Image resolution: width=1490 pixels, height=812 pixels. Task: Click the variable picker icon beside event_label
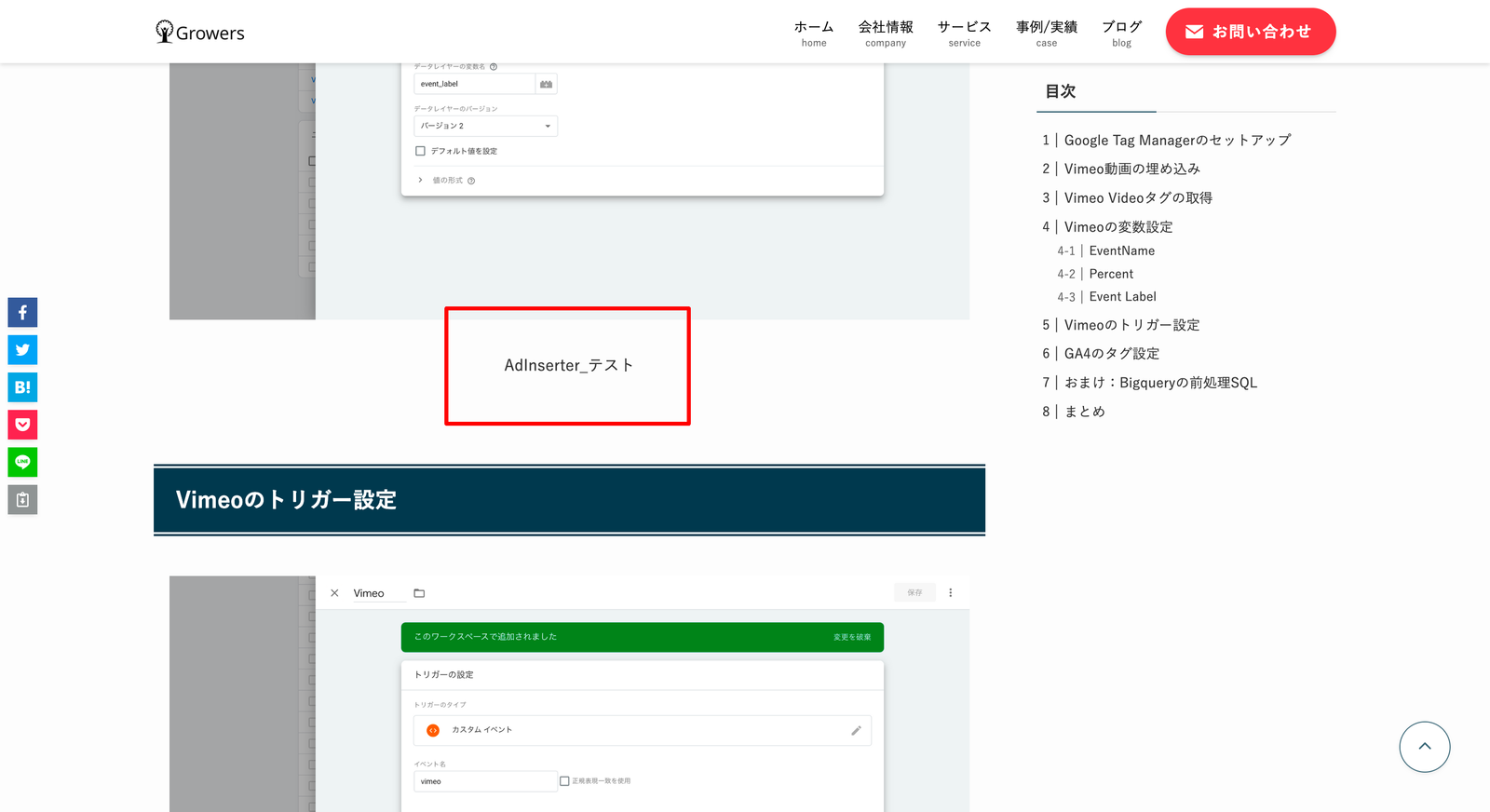tap(547, 84)
